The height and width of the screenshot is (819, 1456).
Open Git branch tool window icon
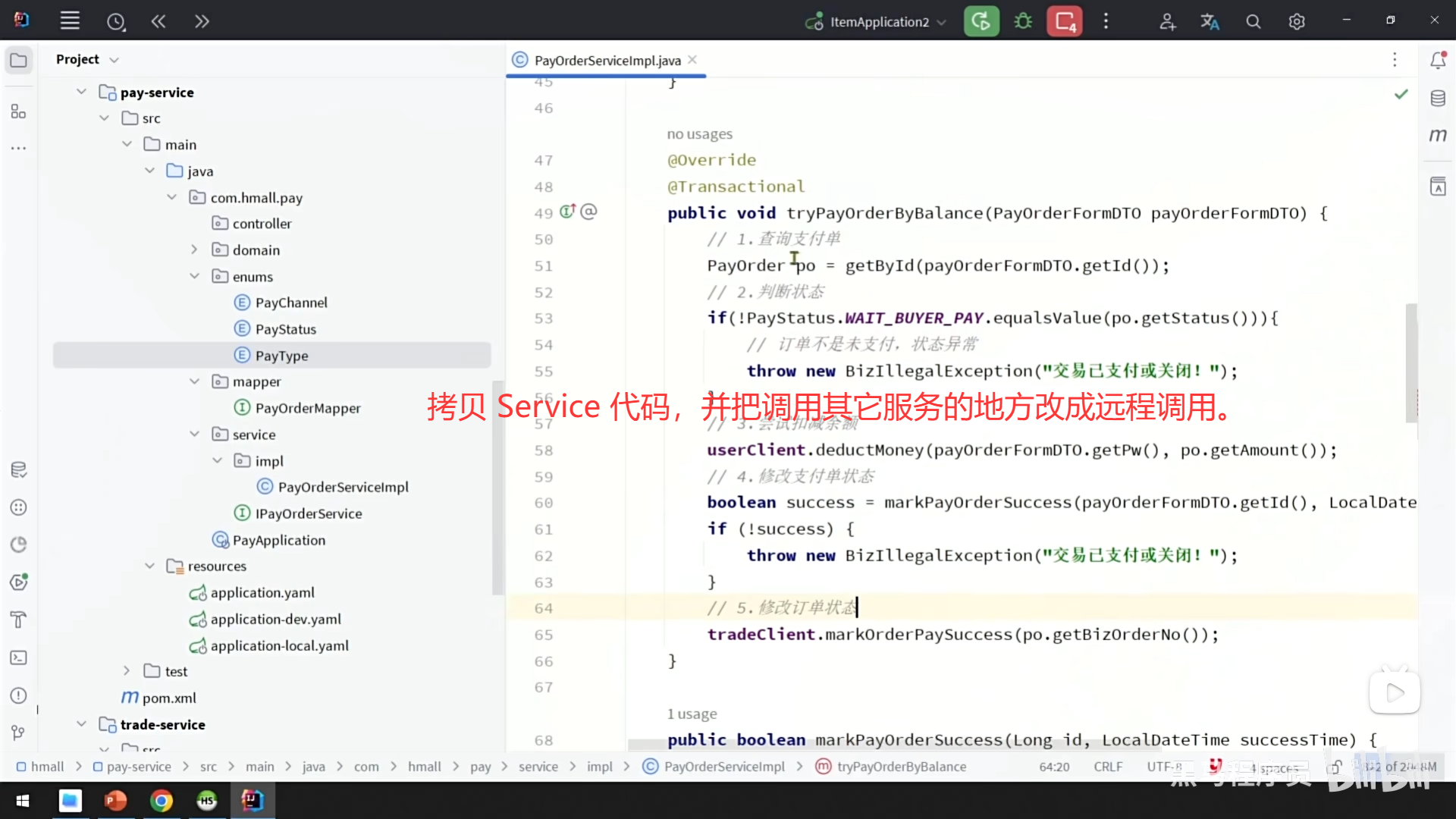point(18,733)
